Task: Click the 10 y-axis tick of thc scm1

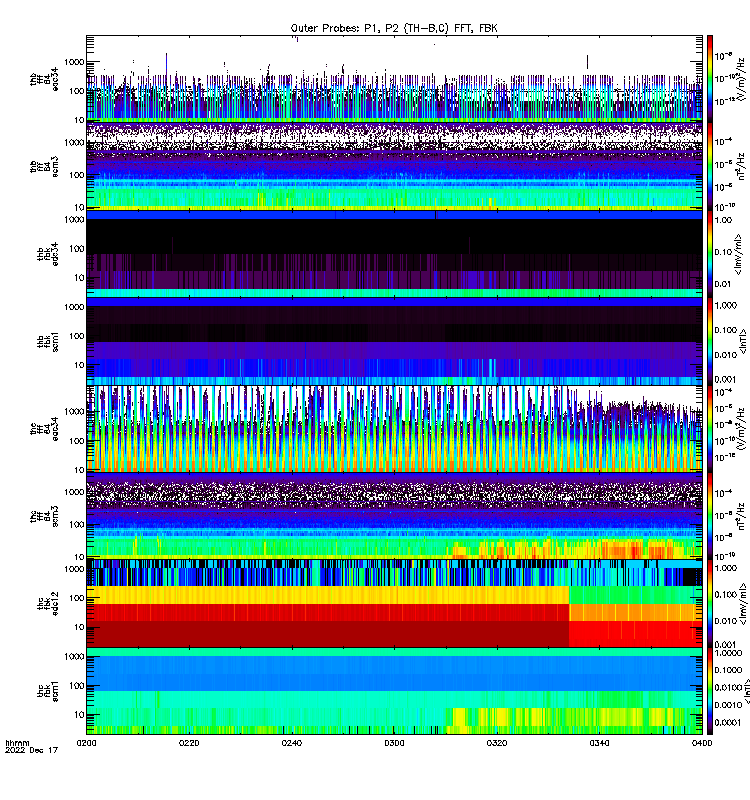Action: (x=79, y=715)
